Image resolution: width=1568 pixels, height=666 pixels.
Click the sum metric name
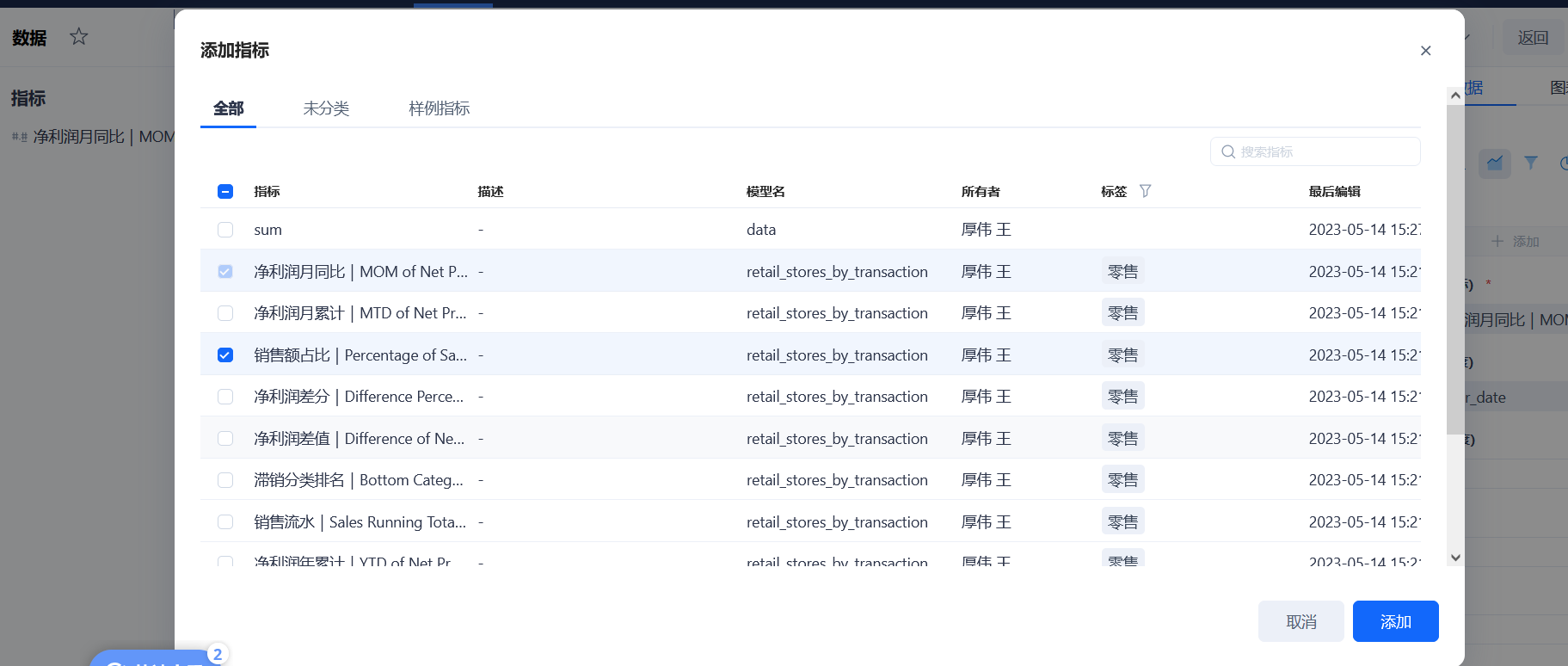[x=267, y=230]
